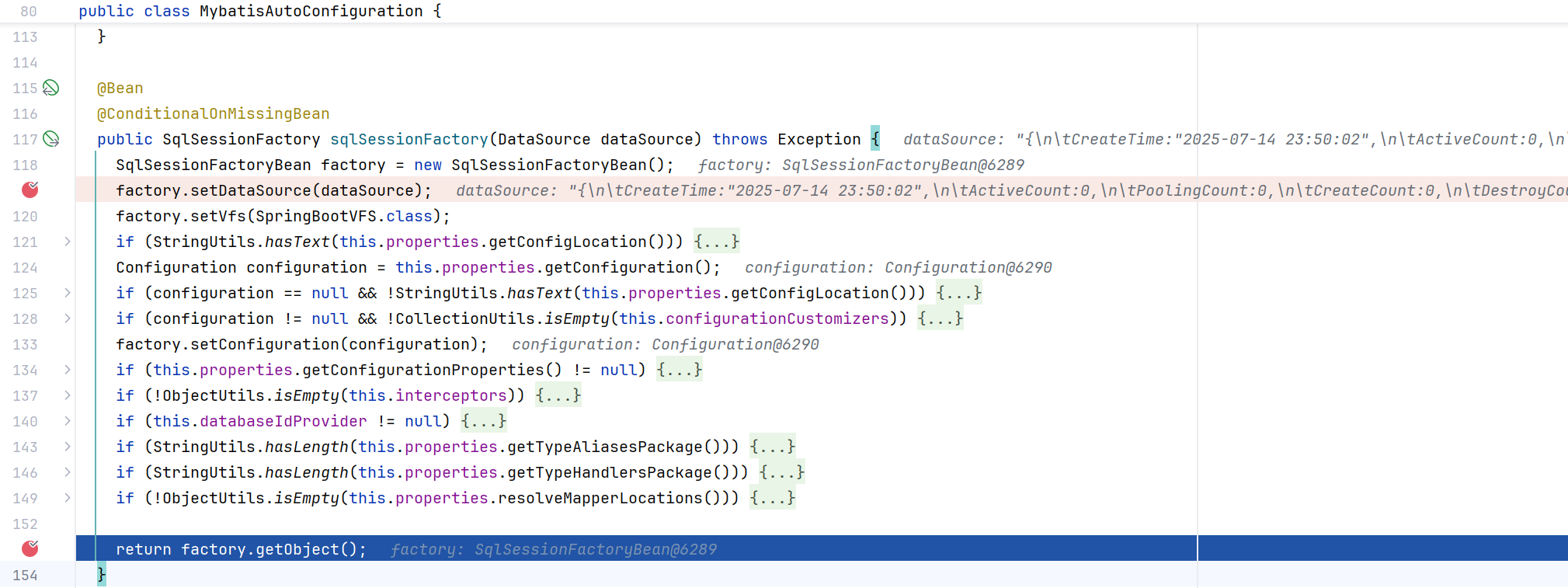
Task: Click the inline hint factory: SqlSessionFactoryBean@6289 on line 118
Action: (x=860, y=165)
